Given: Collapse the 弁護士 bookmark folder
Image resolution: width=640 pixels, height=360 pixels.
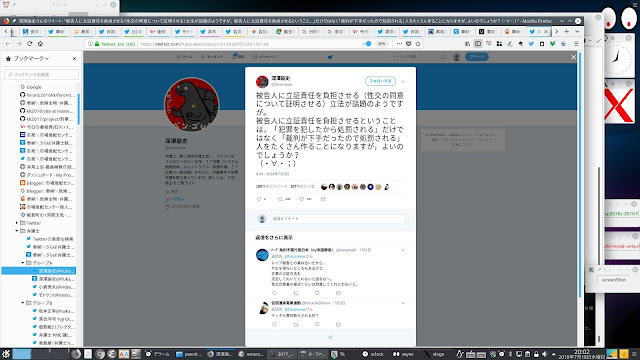Looking at the screenshot, I should (x=17, y=231).
